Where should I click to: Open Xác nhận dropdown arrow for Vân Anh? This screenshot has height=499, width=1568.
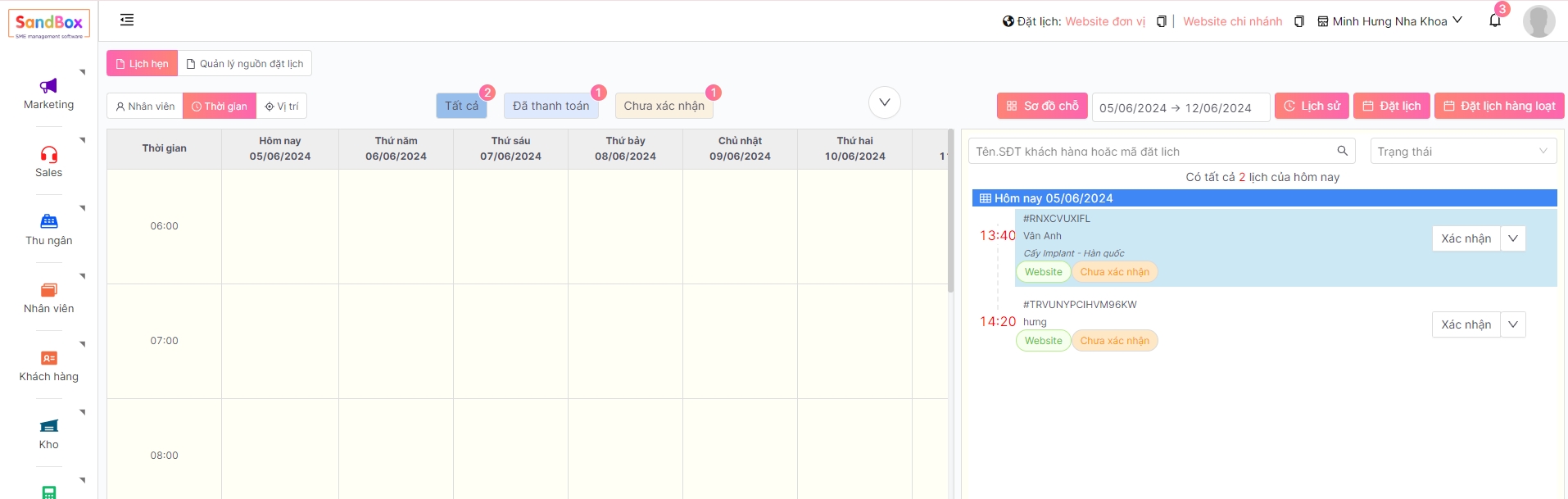[1512, 238]
